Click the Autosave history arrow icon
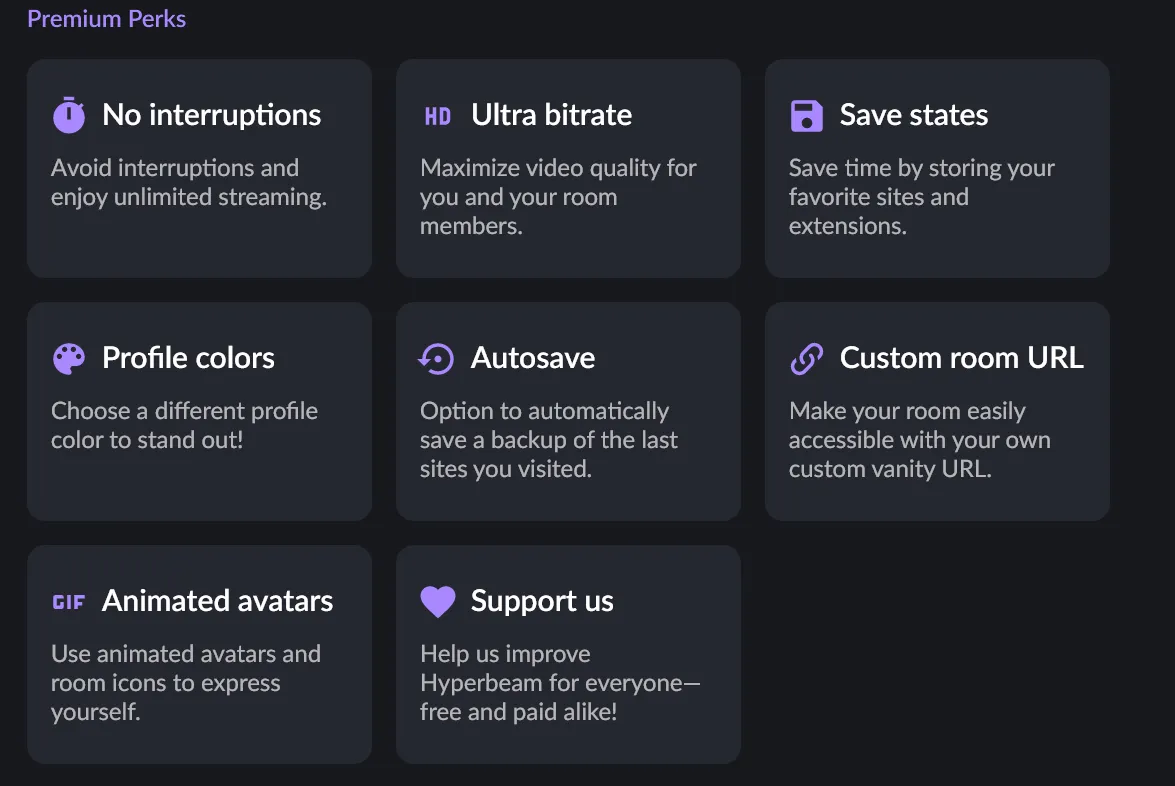Image resolution: width=1175 pixels, height=786 pixels. [436, 359]
